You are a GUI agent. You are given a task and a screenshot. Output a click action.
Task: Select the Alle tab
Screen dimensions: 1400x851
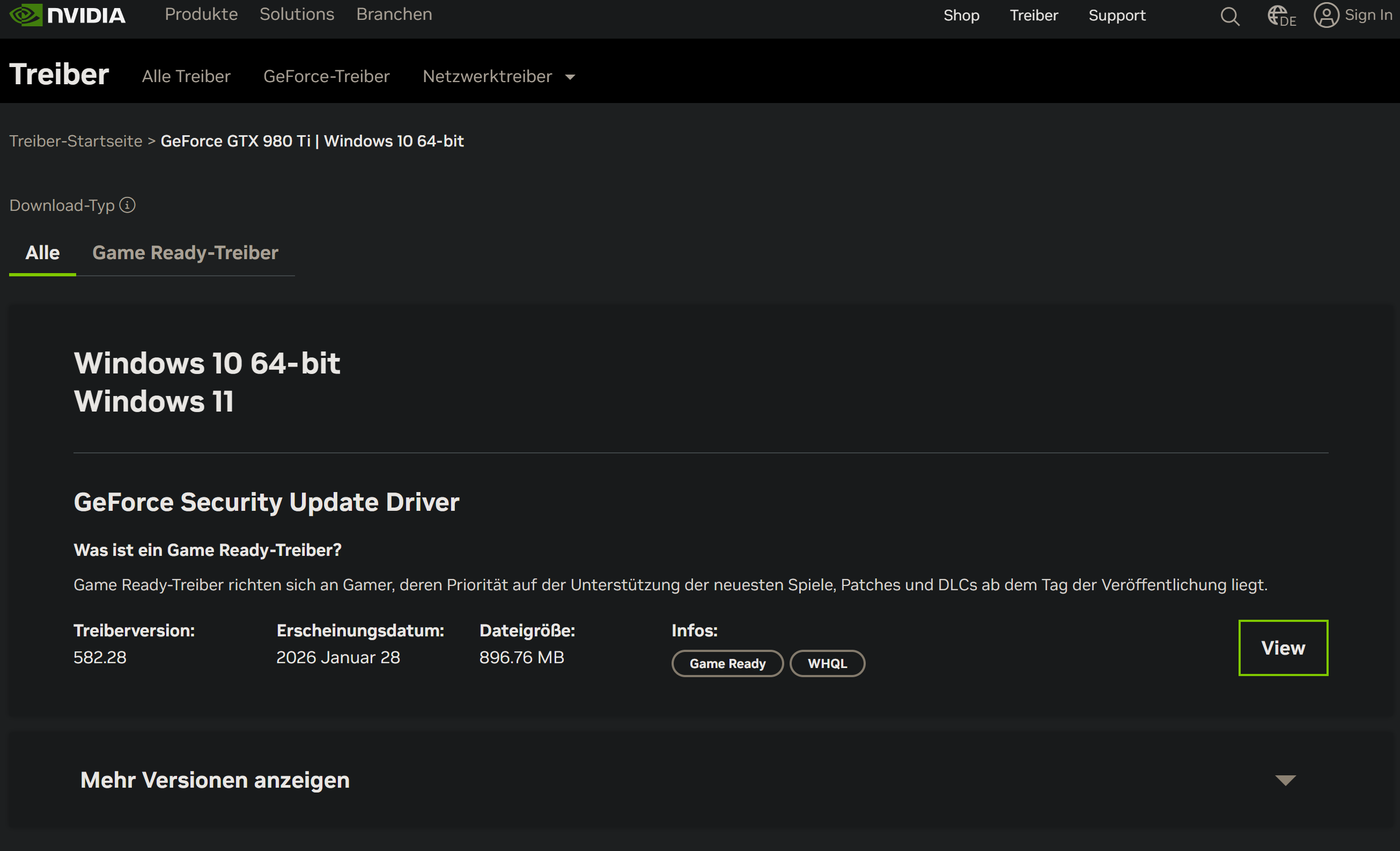42,252
